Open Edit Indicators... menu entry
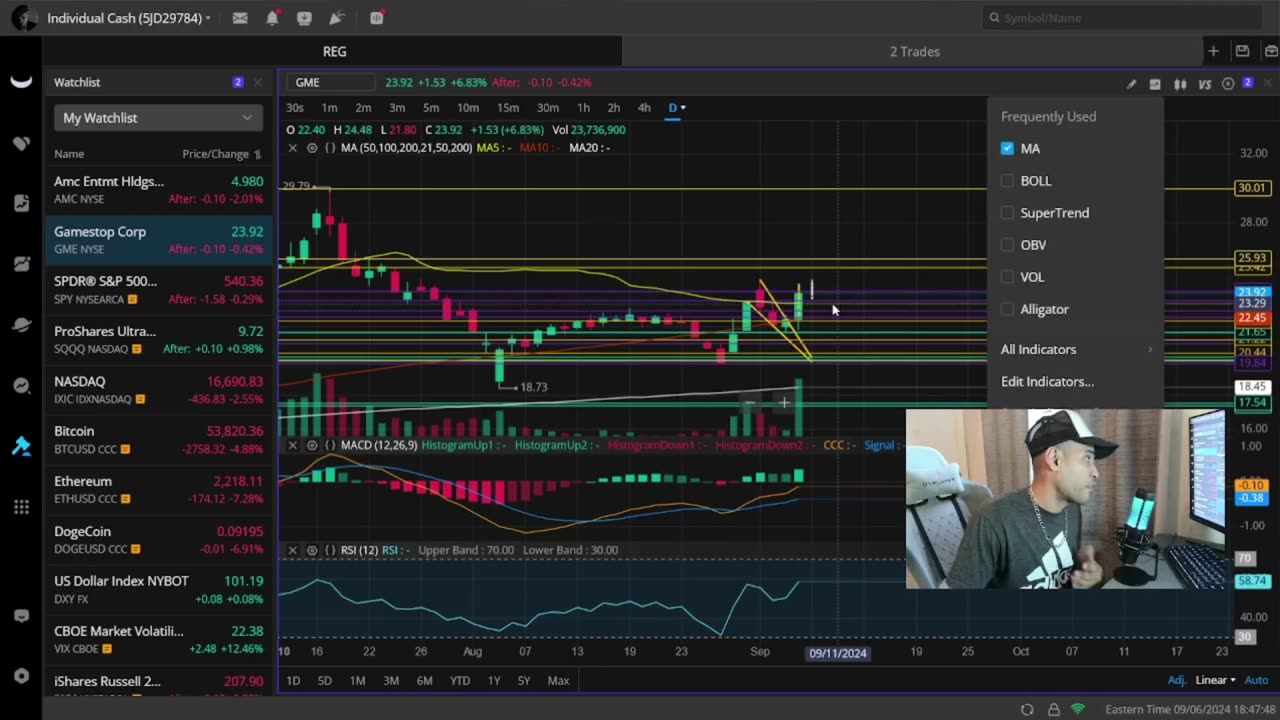1280x720 pixels. click(1047, 381)
